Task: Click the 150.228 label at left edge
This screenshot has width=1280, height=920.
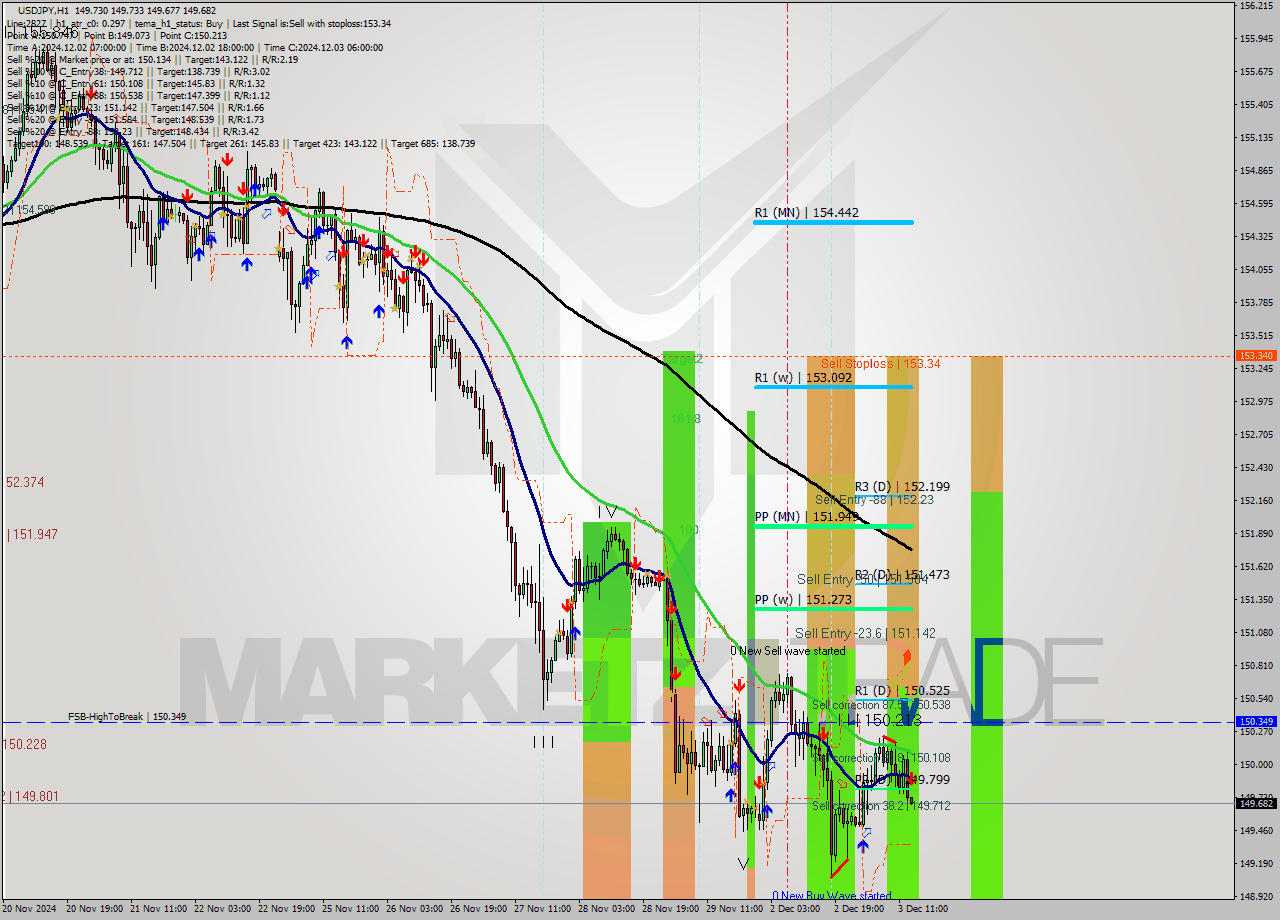Action: point(25,744)
